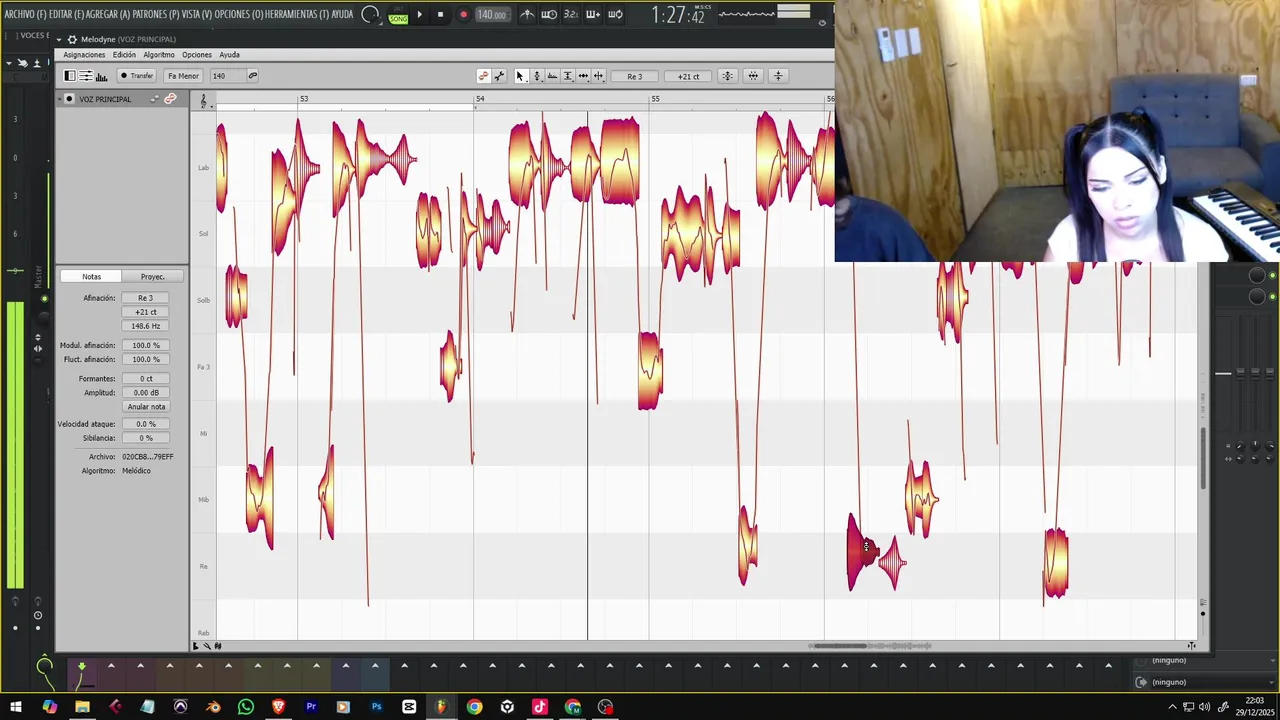Open the sound editor spectrum icon
This screenshot has width=1280, height=720.
(101, 76)
